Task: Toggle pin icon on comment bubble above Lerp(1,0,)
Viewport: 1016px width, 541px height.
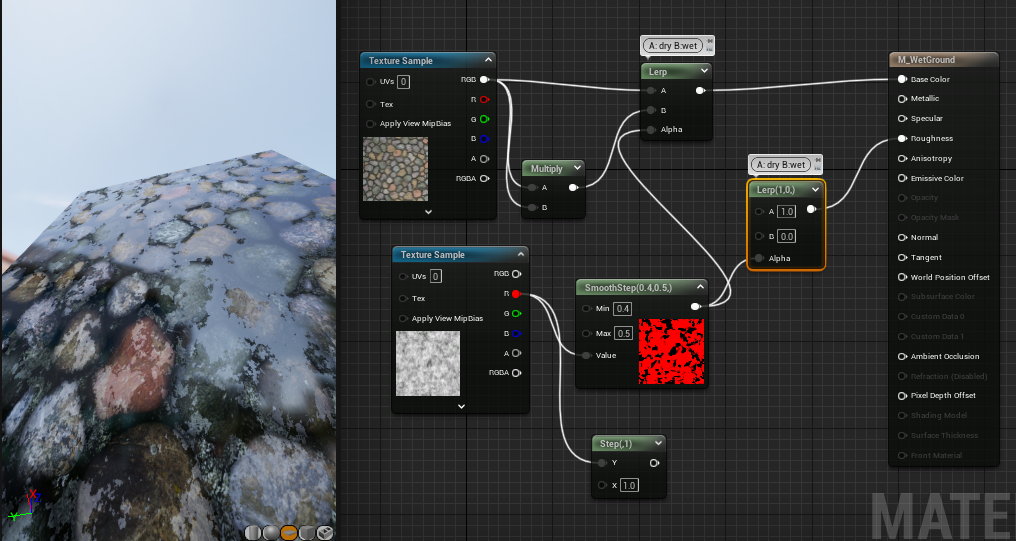Action: coord(818,160)
